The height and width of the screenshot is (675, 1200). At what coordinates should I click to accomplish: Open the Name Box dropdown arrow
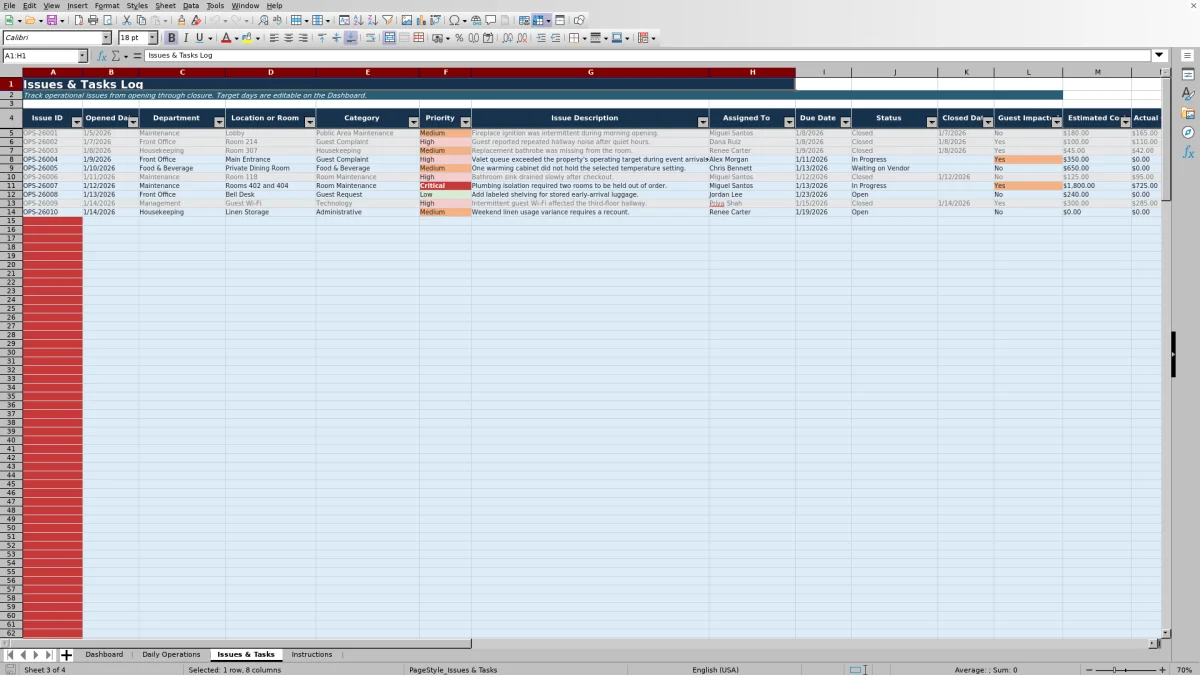pyautogui.click(x=83, y=56)
